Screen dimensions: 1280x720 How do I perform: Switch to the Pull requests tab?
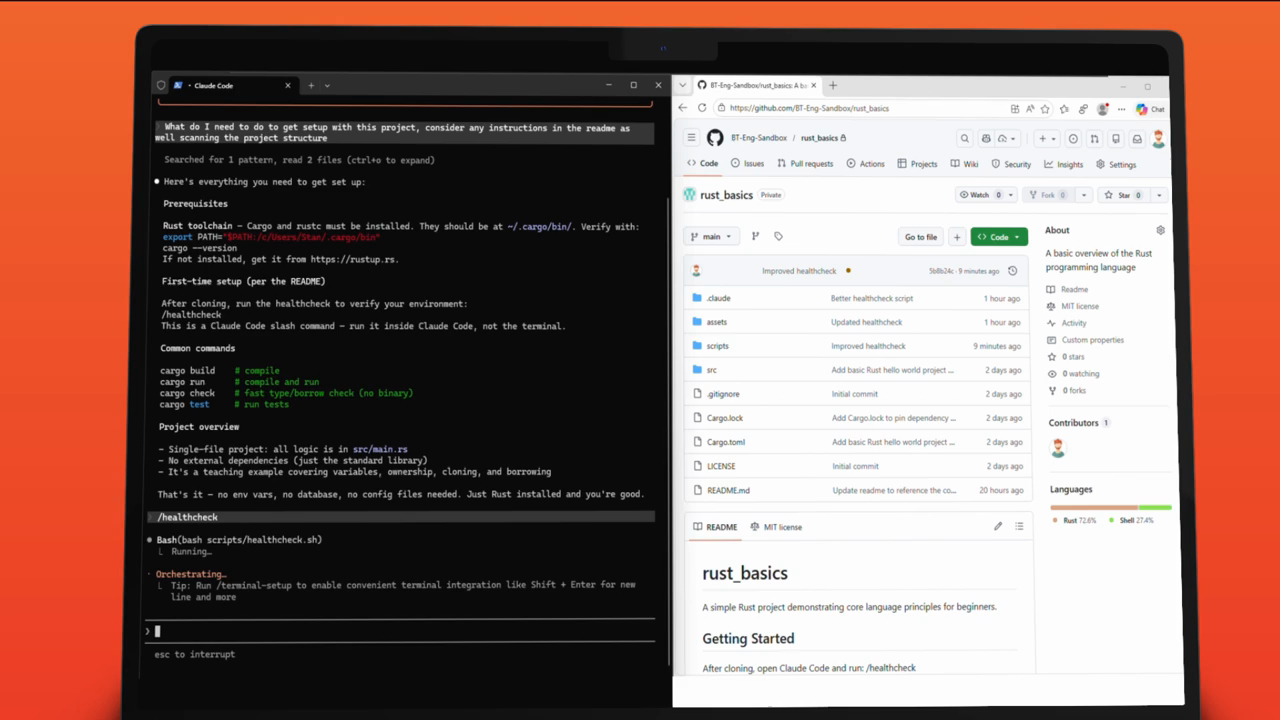pyautogui.click(x=805, y=164)
